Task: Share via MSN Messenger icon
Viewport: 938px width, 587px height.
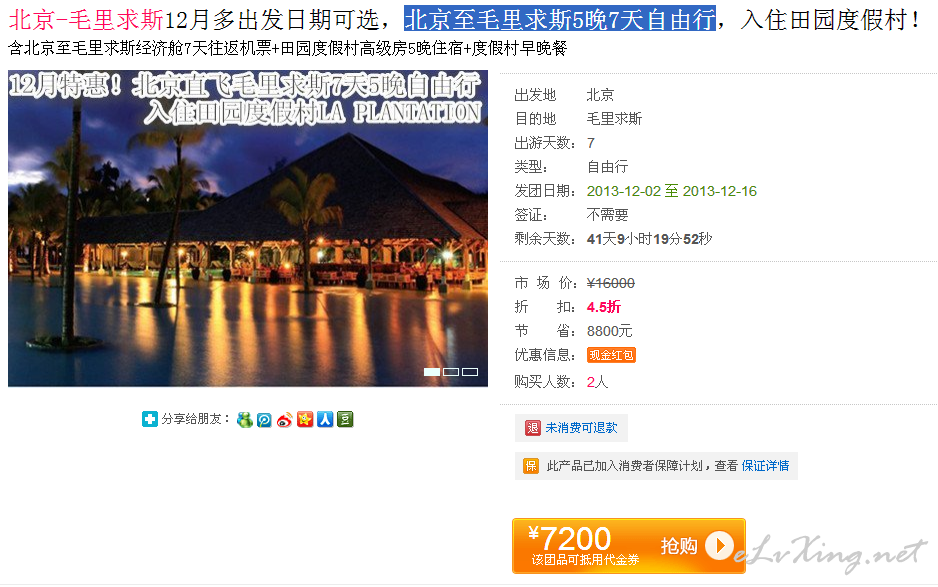Action: click(244, 420)
